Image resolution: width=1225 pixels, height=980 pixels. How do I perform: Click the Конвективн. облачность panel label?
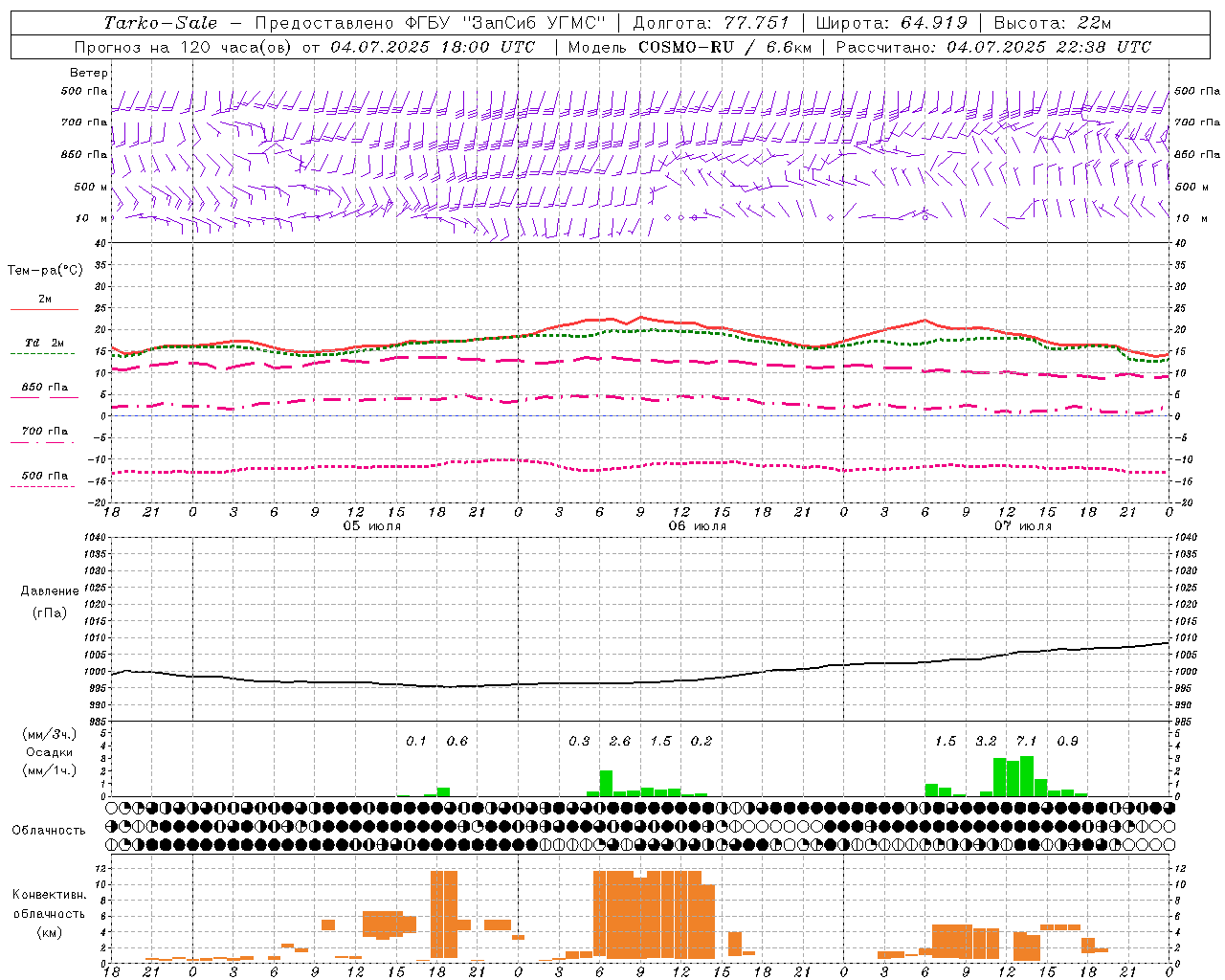tap(49, 904)
